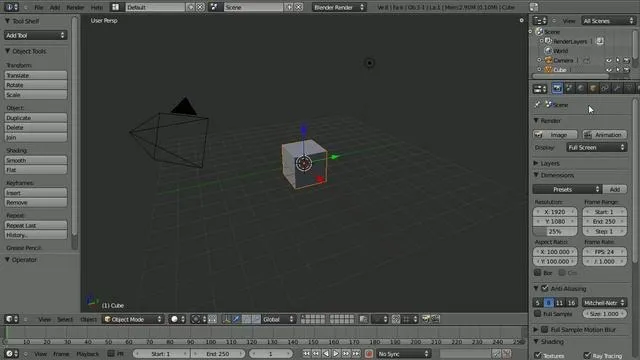The height and width of the screenshot is (360, 640).
Task: Open the 3D View editor type selector
Action: 11,319
